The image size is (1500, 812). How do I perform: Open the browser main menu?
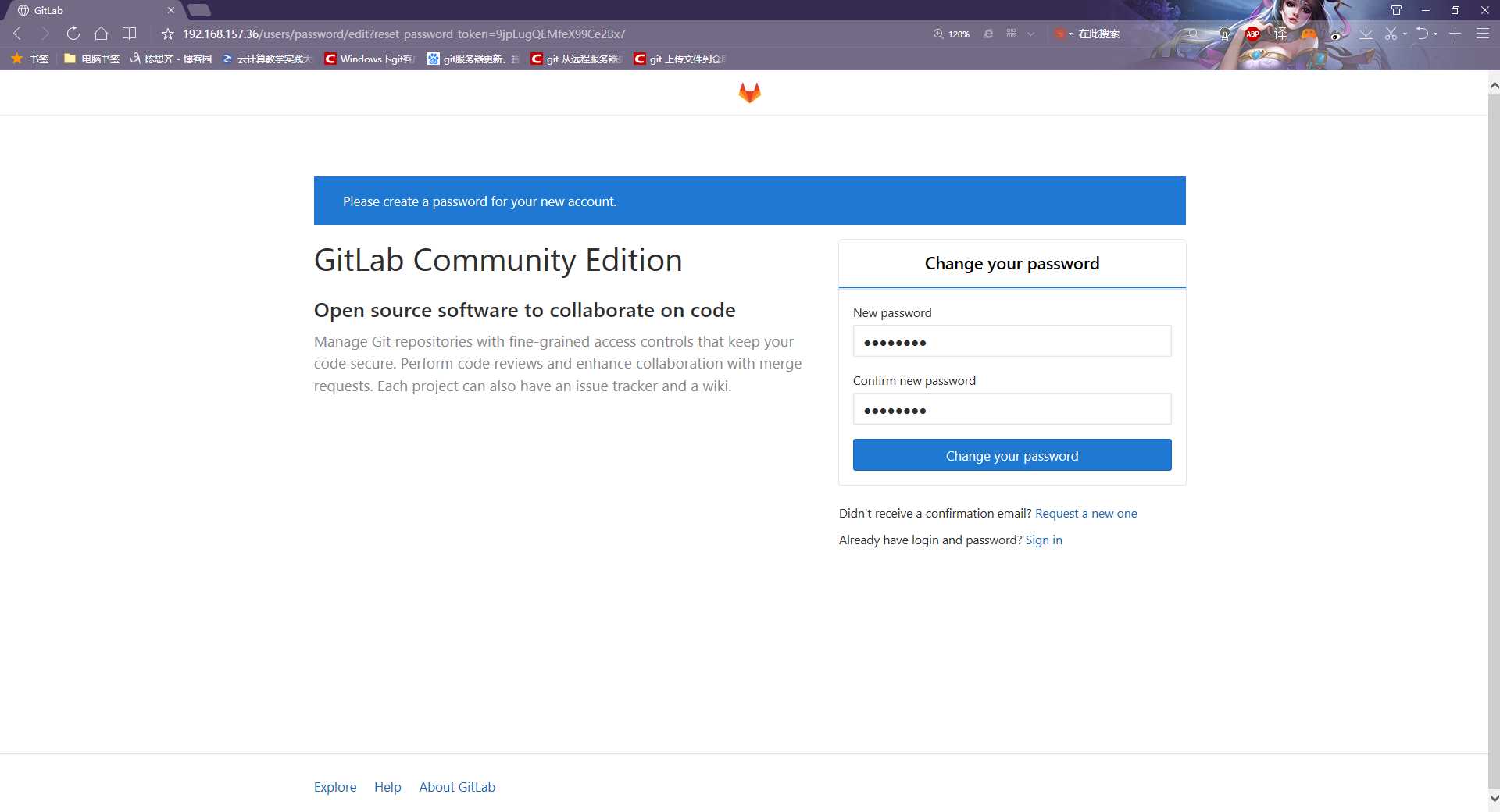pyautogui.click(x=1482, y=34)
